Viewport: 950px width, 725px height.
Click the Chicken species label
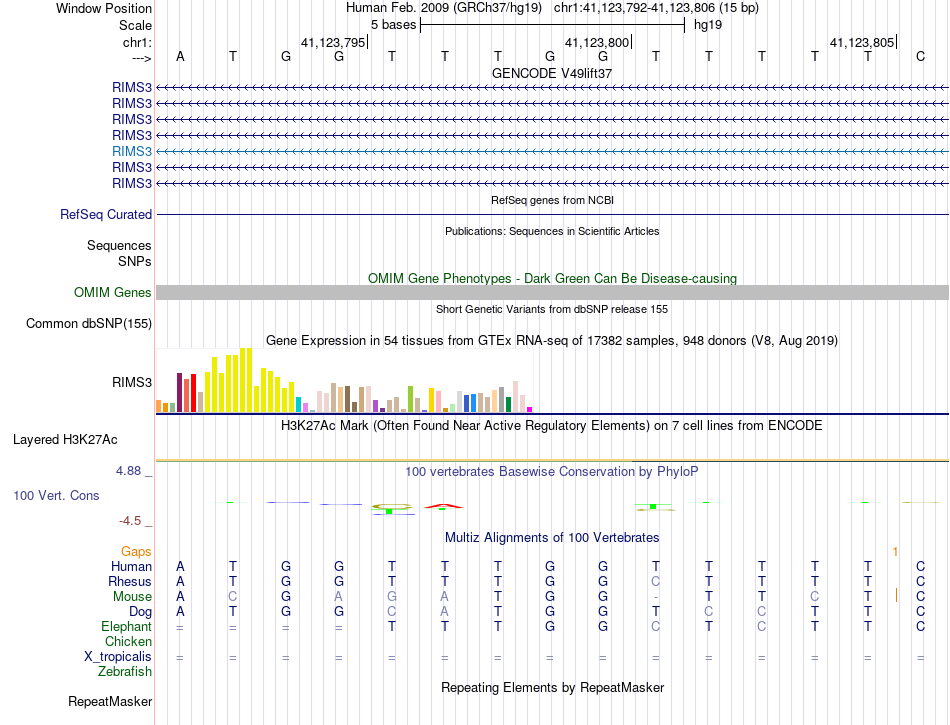pos(128,641)
